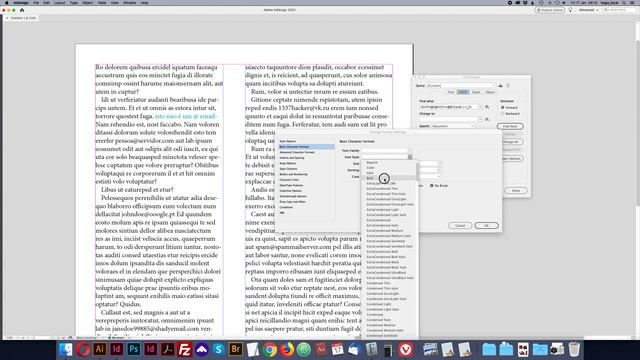Click the lightbulb learn icon
Image resolution: width=640 pixels, height=360 pixels.
(x=570, y=10)
